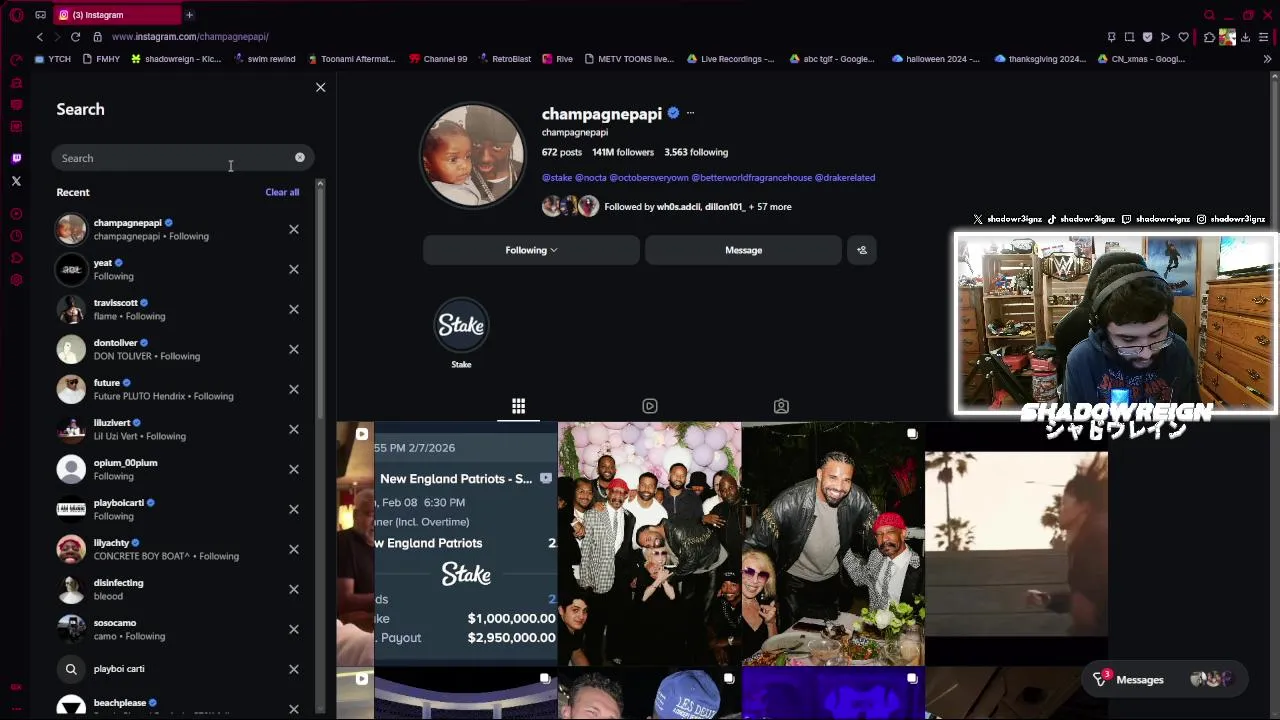Open the floating Messages button
The image size is (1280, 720).
(1165, 680)
